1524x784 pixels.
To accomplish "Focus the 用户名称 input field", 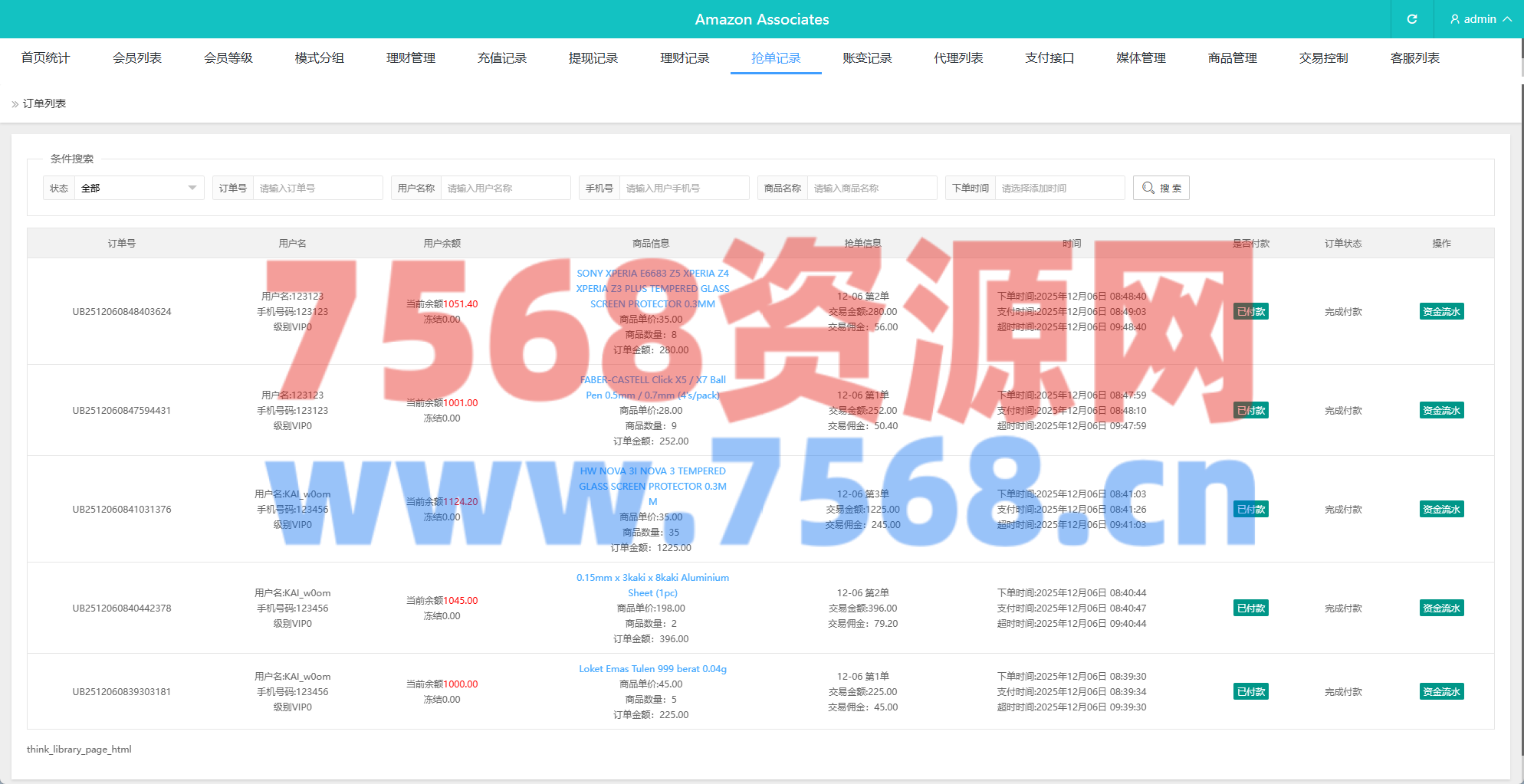I will tap(504, 188).
